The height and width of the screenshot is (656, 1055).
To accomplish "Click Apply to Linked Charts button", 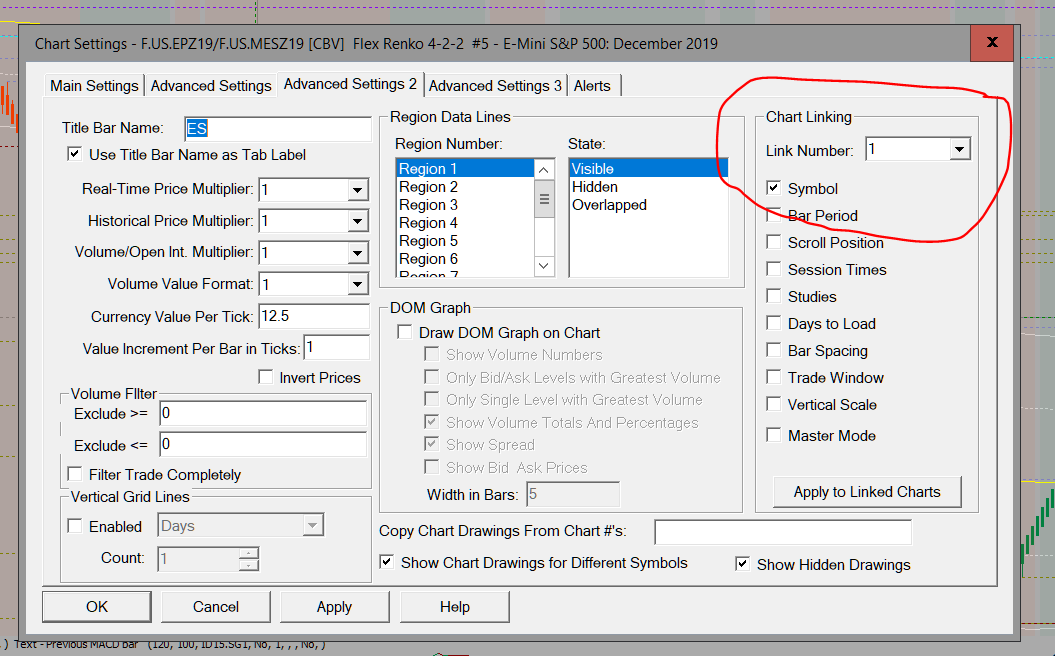I will pyautogui.click(x=867, y=492).
